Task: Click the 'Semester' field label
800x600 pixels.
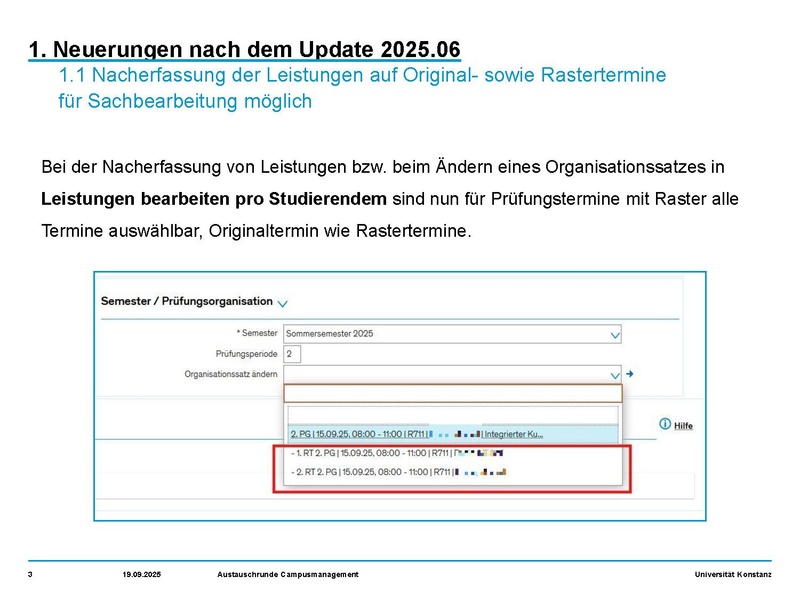Action: coord(259,333)
